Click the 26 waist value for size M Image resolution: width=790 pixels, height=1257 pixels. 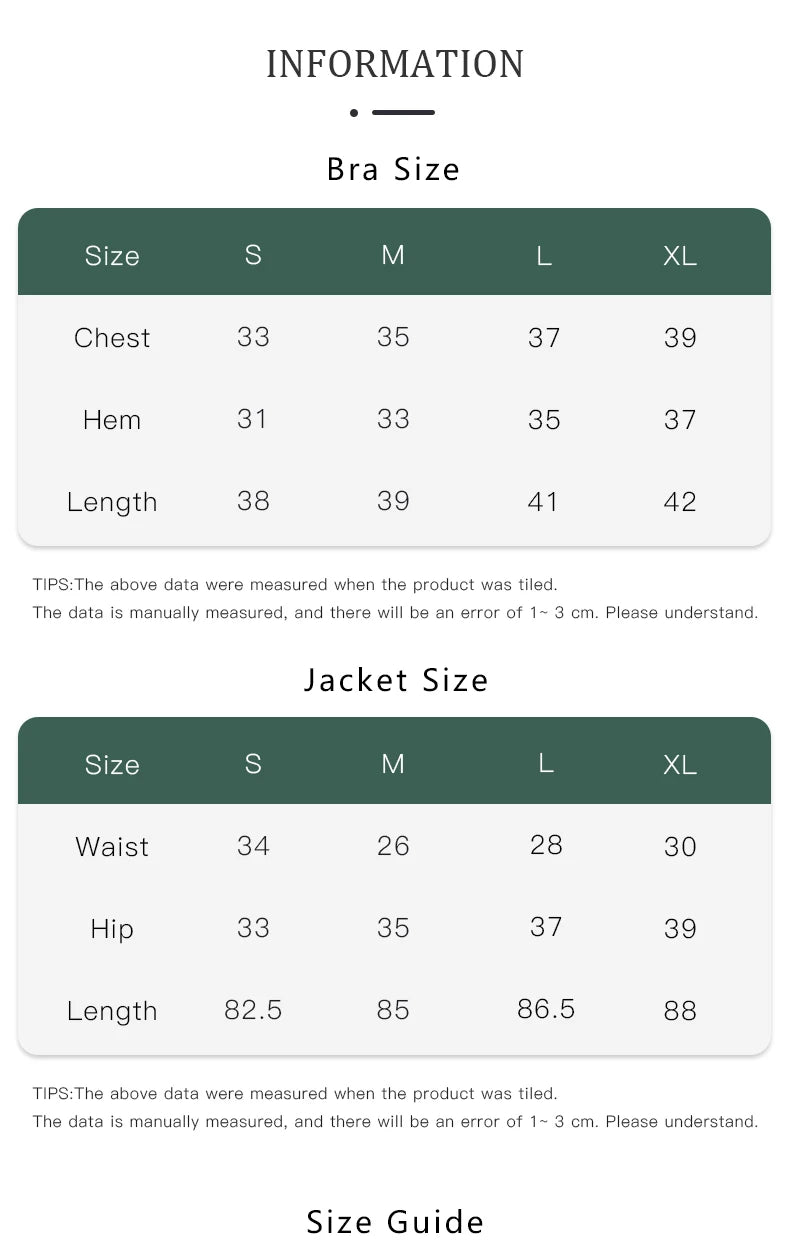(393, 847)
